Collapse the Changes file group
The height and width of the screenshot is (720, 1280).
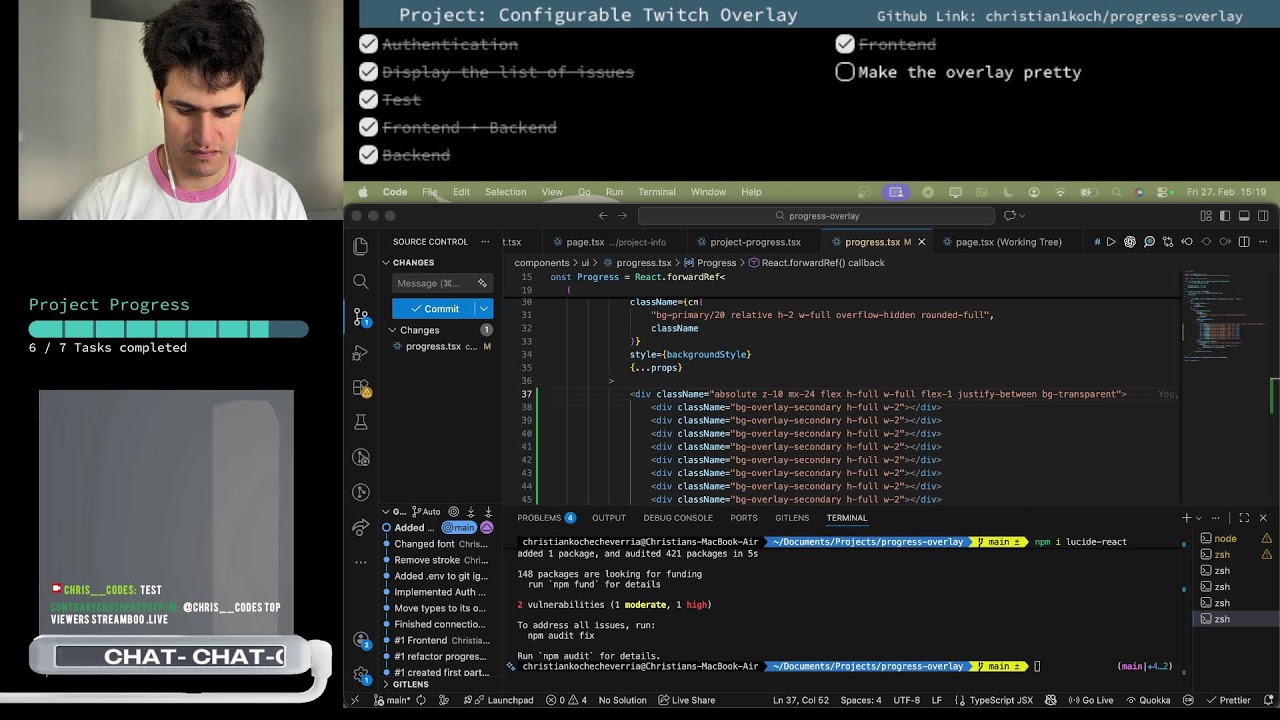pos(392,330)
